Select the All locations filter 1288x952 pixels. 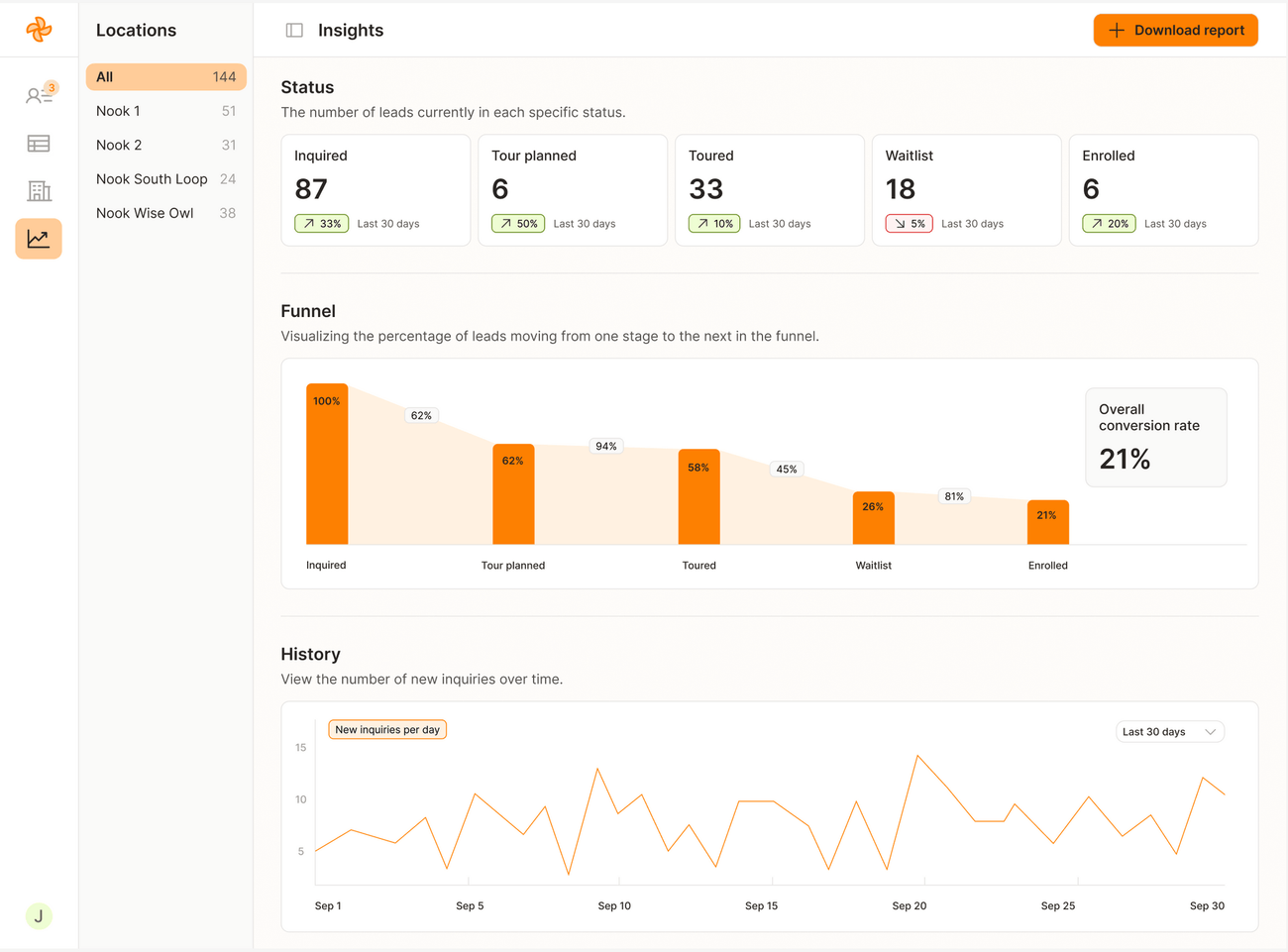165,77
